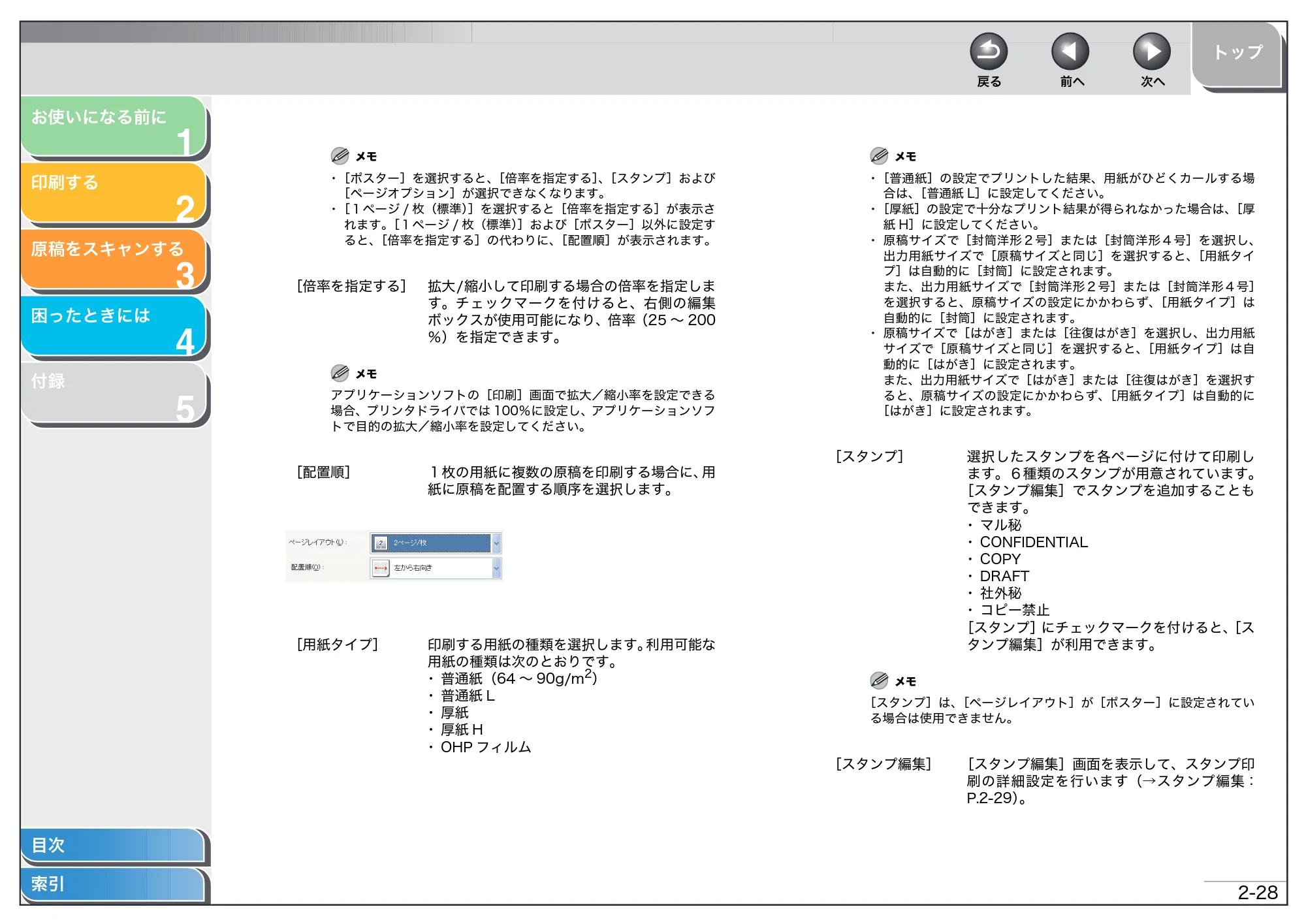1306x924 pixels.
Task: Select the 左から右向き combo box
Action: 436,568
